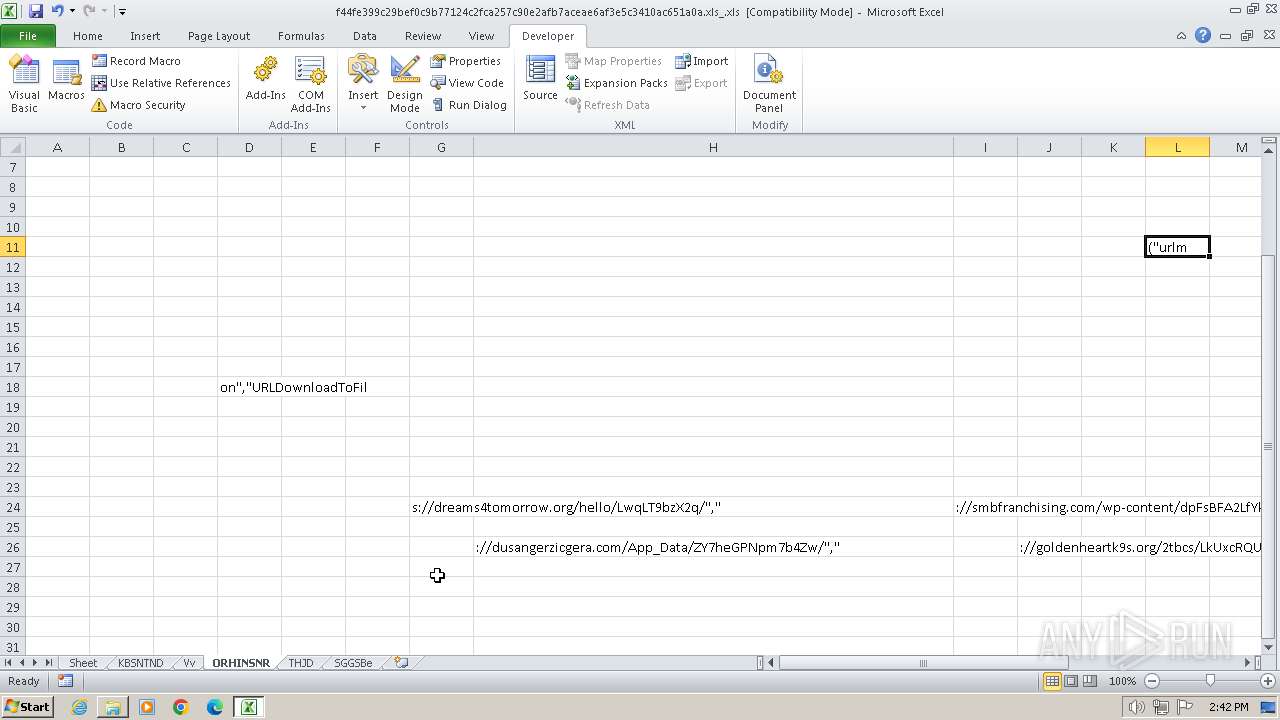Screen dimensions: 1280x720
Task: Toggle Use Relative References
Action: pos(161,83)
